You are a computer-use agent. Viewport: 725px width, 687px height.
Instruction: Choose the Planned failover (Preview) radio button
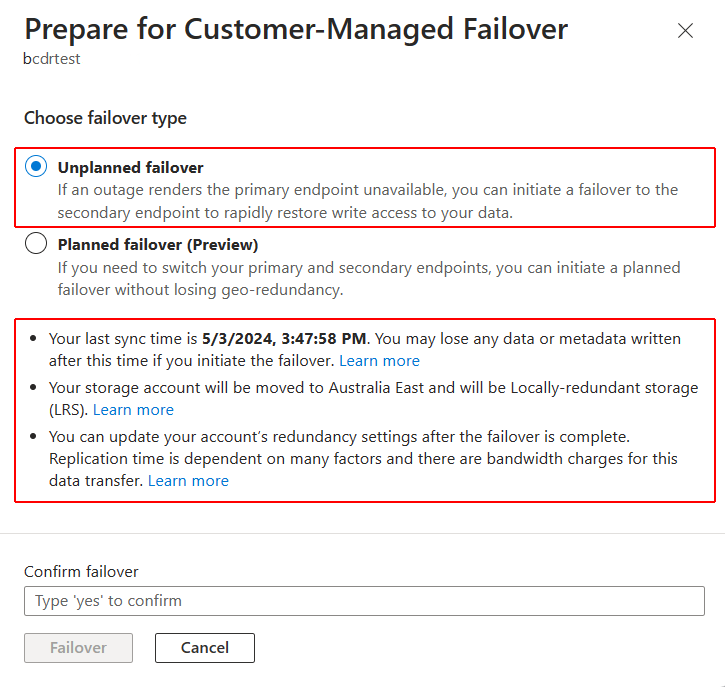[x=36, y=244]
